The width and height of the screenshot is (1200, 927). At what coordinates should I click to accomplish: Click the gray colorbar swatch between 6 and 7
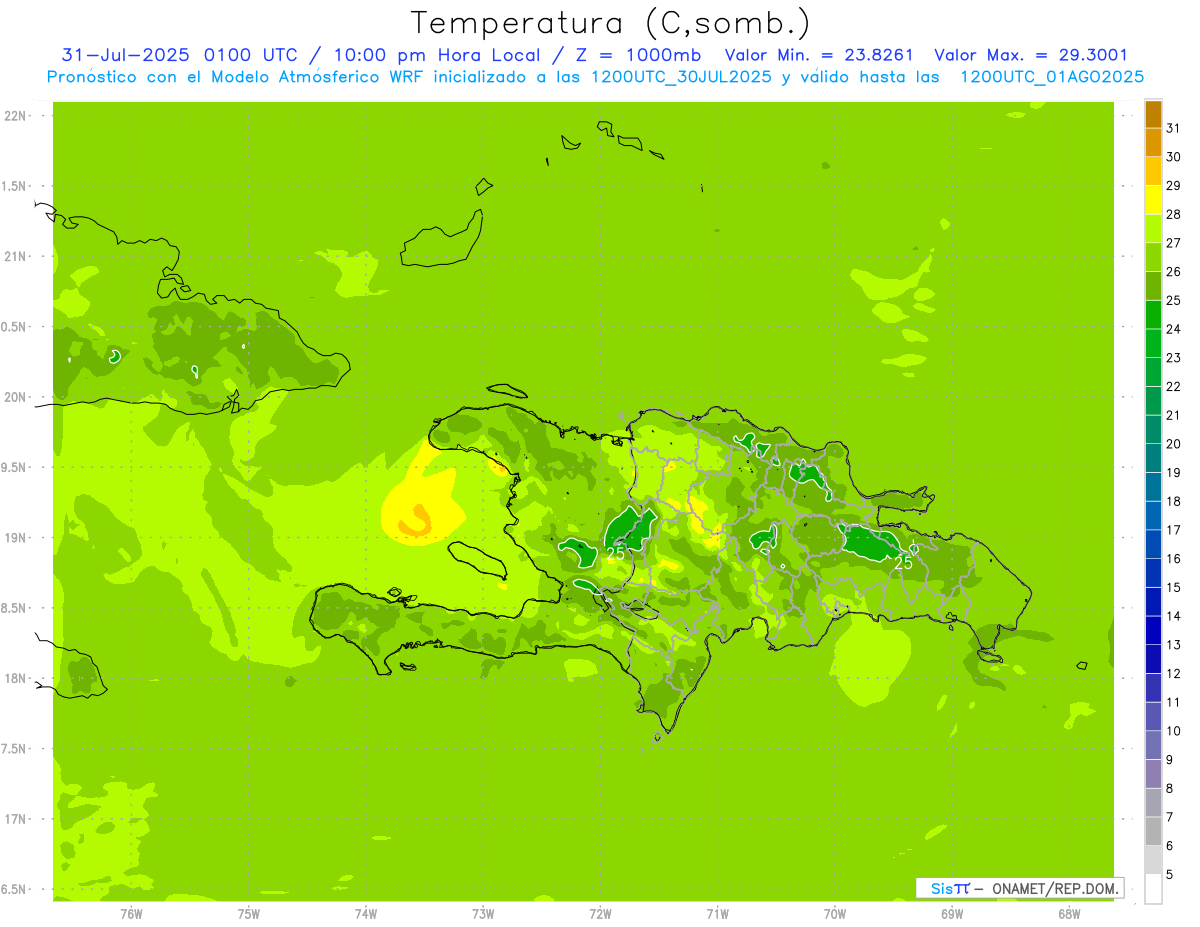click(1153, 831)
